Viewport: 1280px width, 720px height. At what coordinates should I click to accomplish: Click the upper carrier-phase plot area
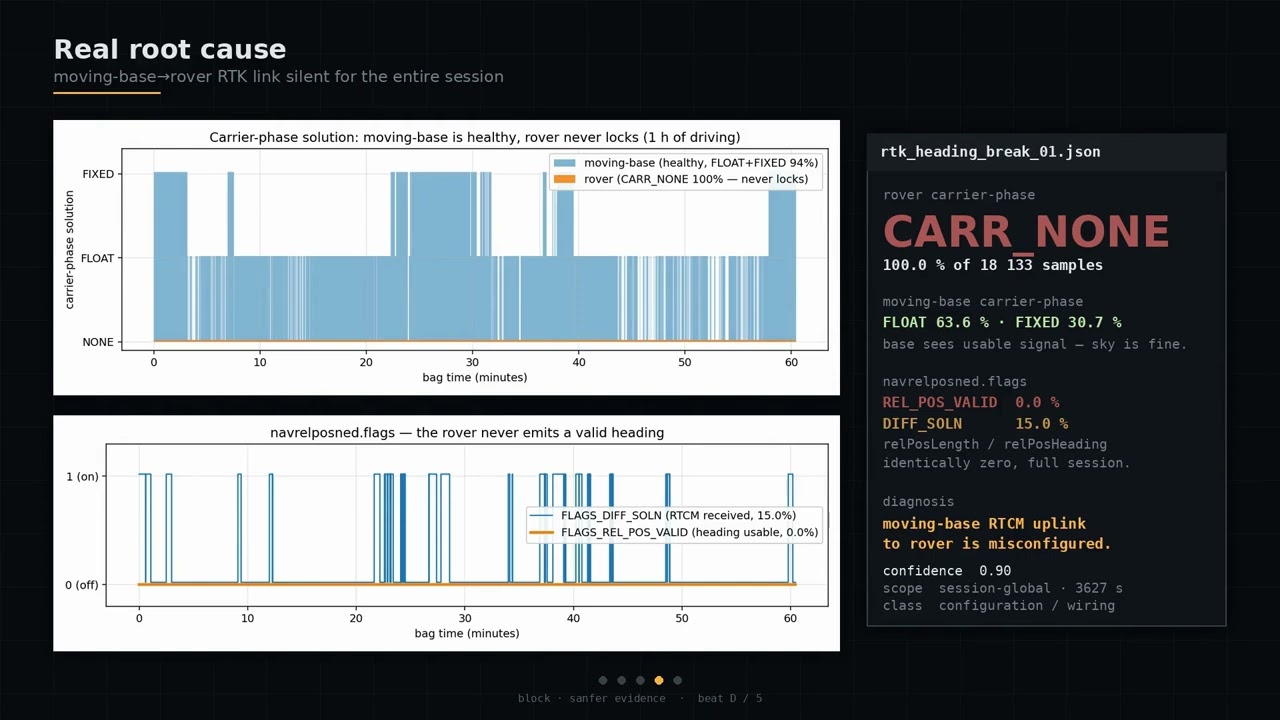(x=475, y=250)
